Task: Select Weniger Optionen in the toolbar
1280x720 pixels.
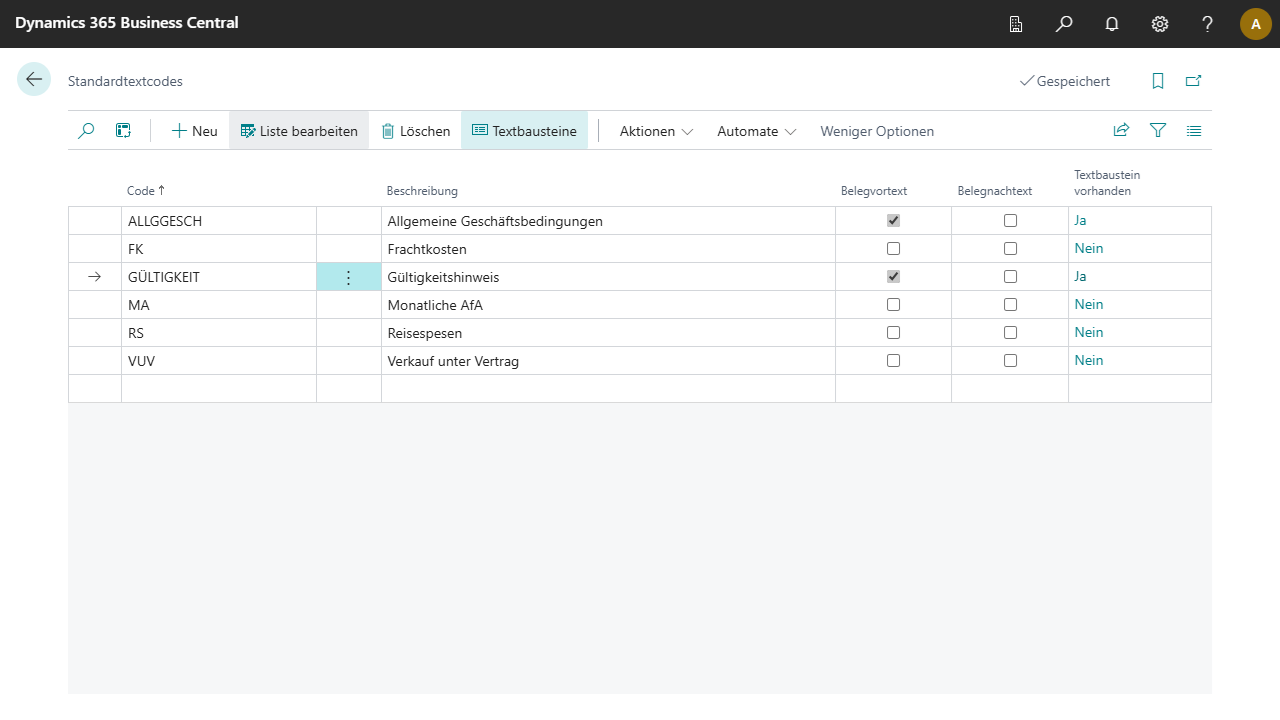Action: point(877,131)
